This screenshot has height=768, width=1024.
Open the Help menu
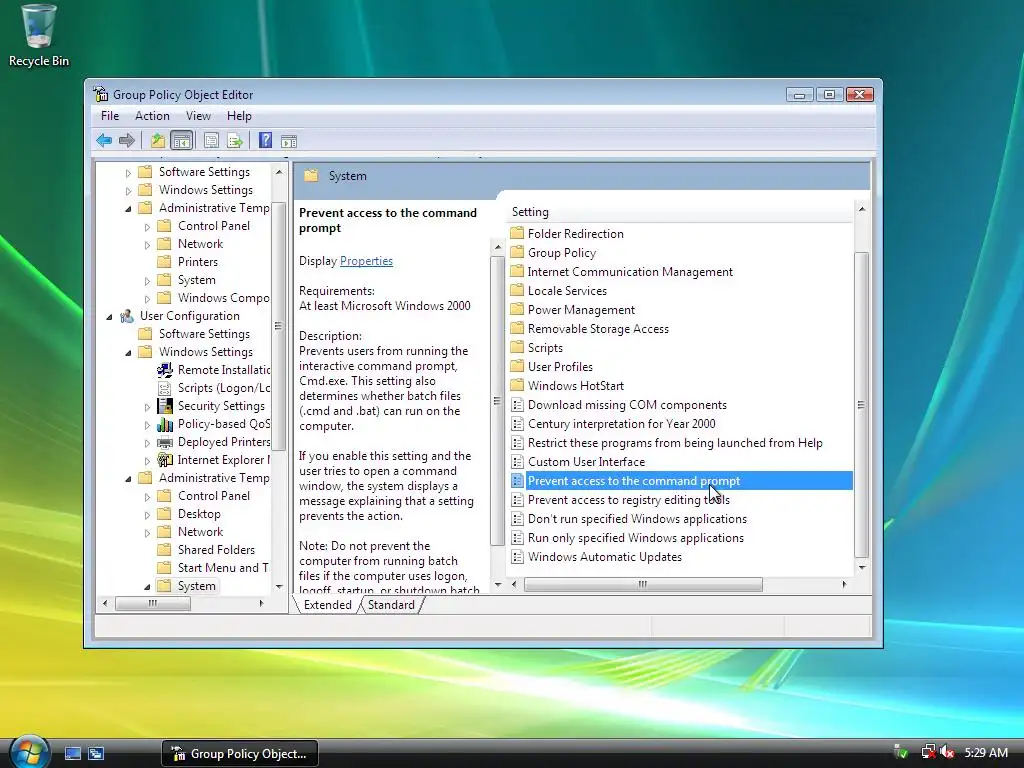(239, 116)
